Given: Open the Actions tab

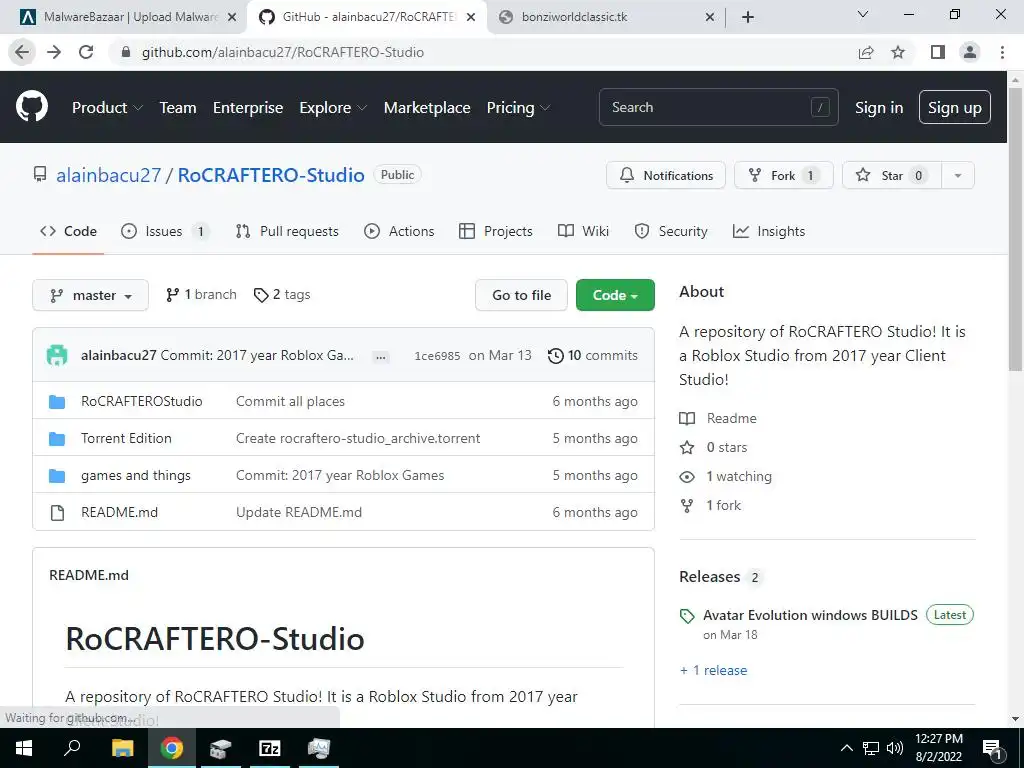Looking at the screenshot, I should pyautogui.click(x=399, y=231).
